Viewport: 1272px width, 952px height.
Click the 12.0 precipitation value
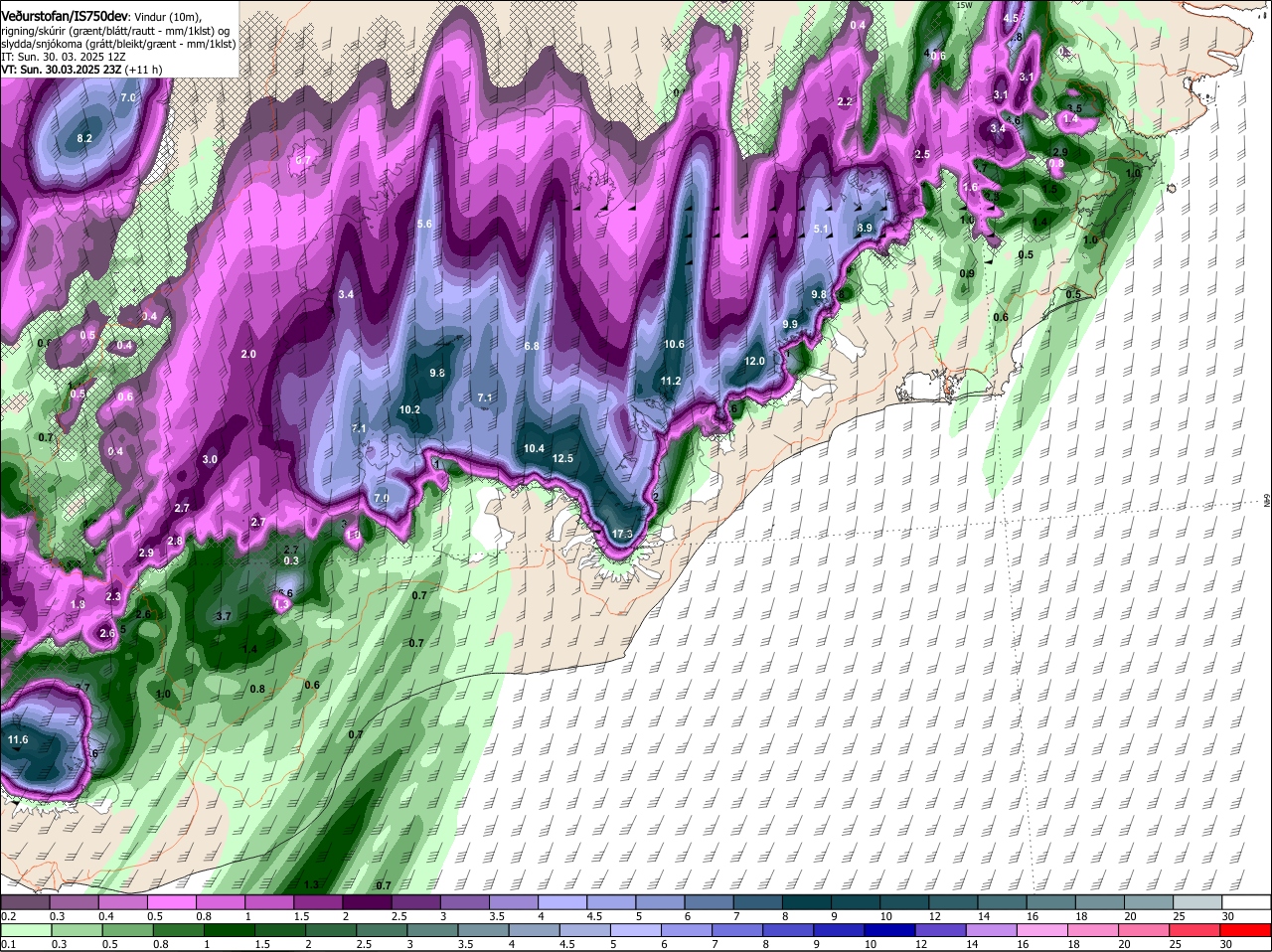[x=755, y=361]
